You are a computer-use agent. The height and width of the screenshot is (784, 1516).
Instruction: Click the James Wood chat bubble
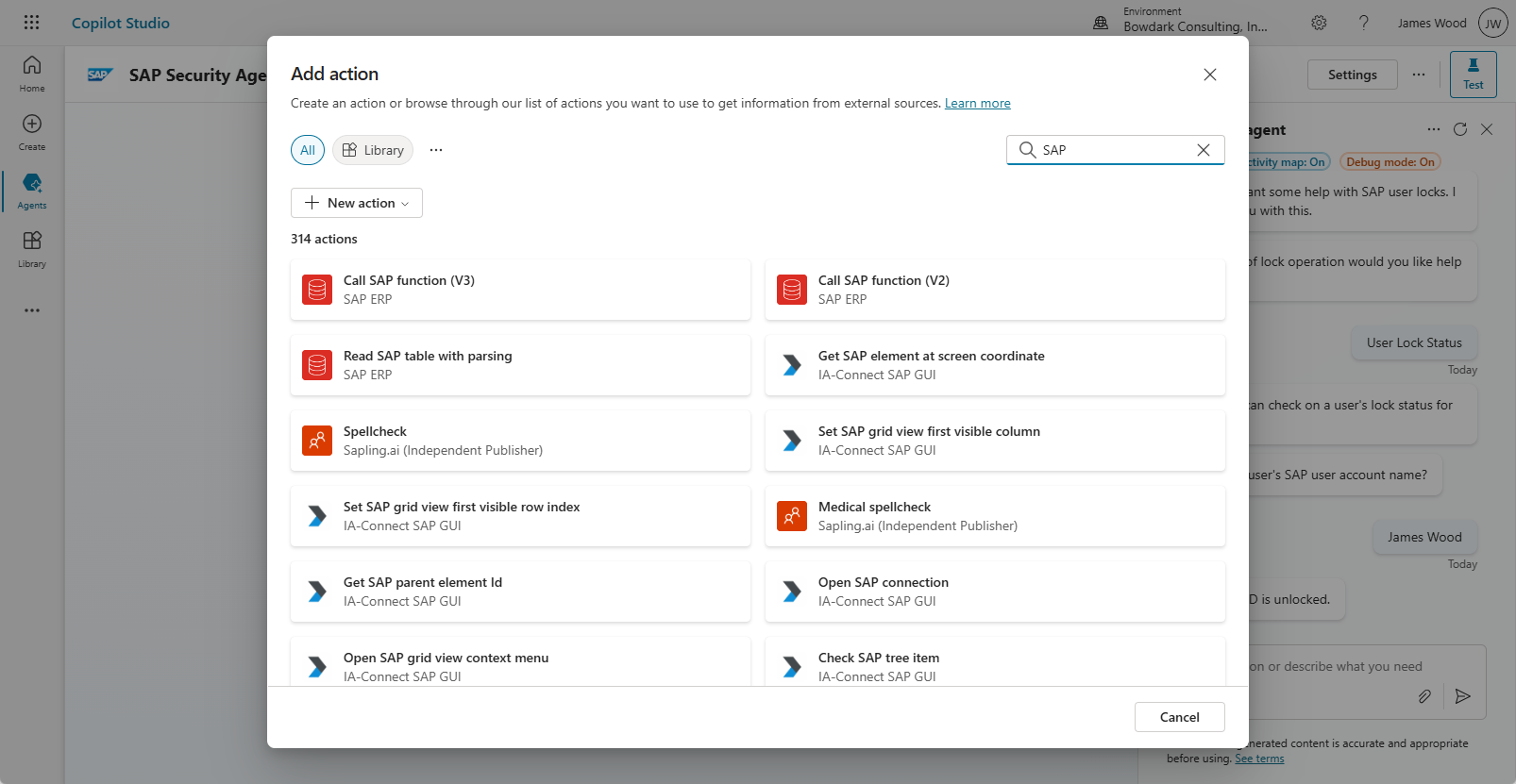1424,537
